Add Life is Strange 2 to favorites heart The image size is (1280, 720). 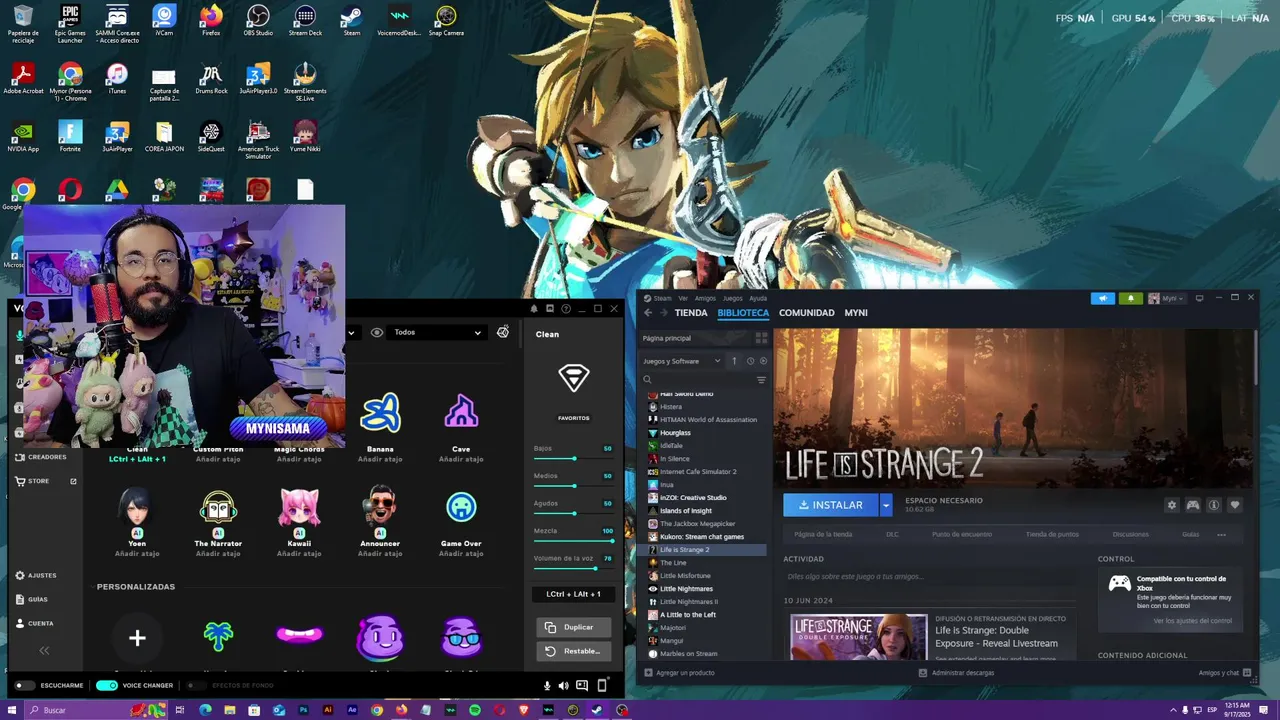coord(1235,505)
